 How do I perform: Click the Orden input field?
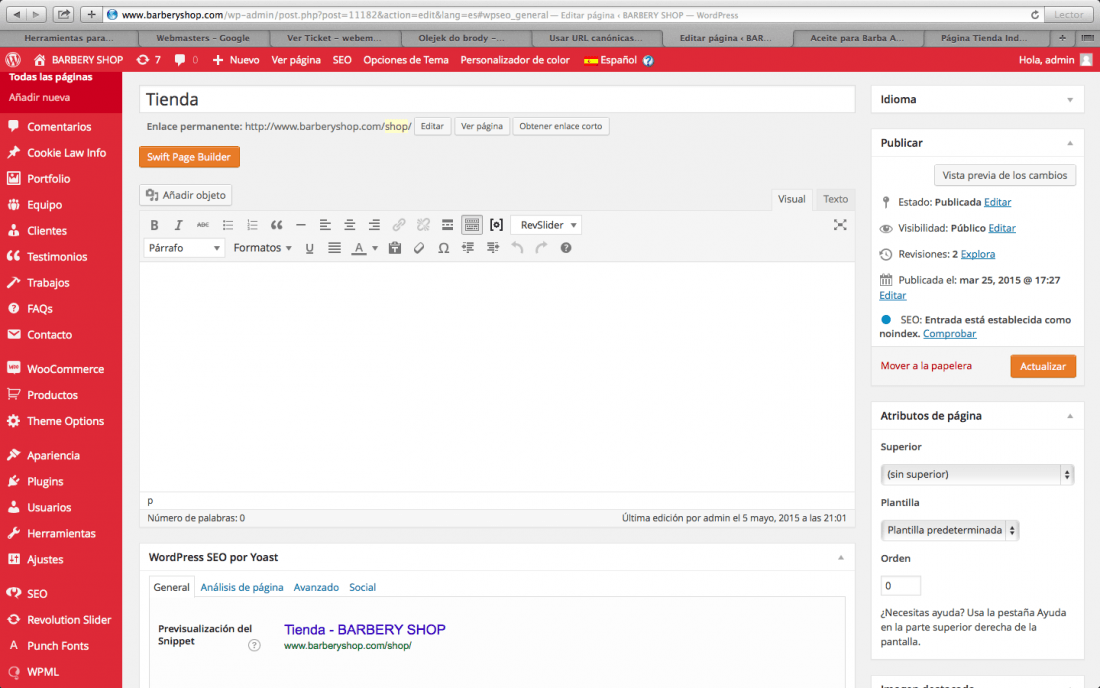pyautogui.click(x=900, y=586)
